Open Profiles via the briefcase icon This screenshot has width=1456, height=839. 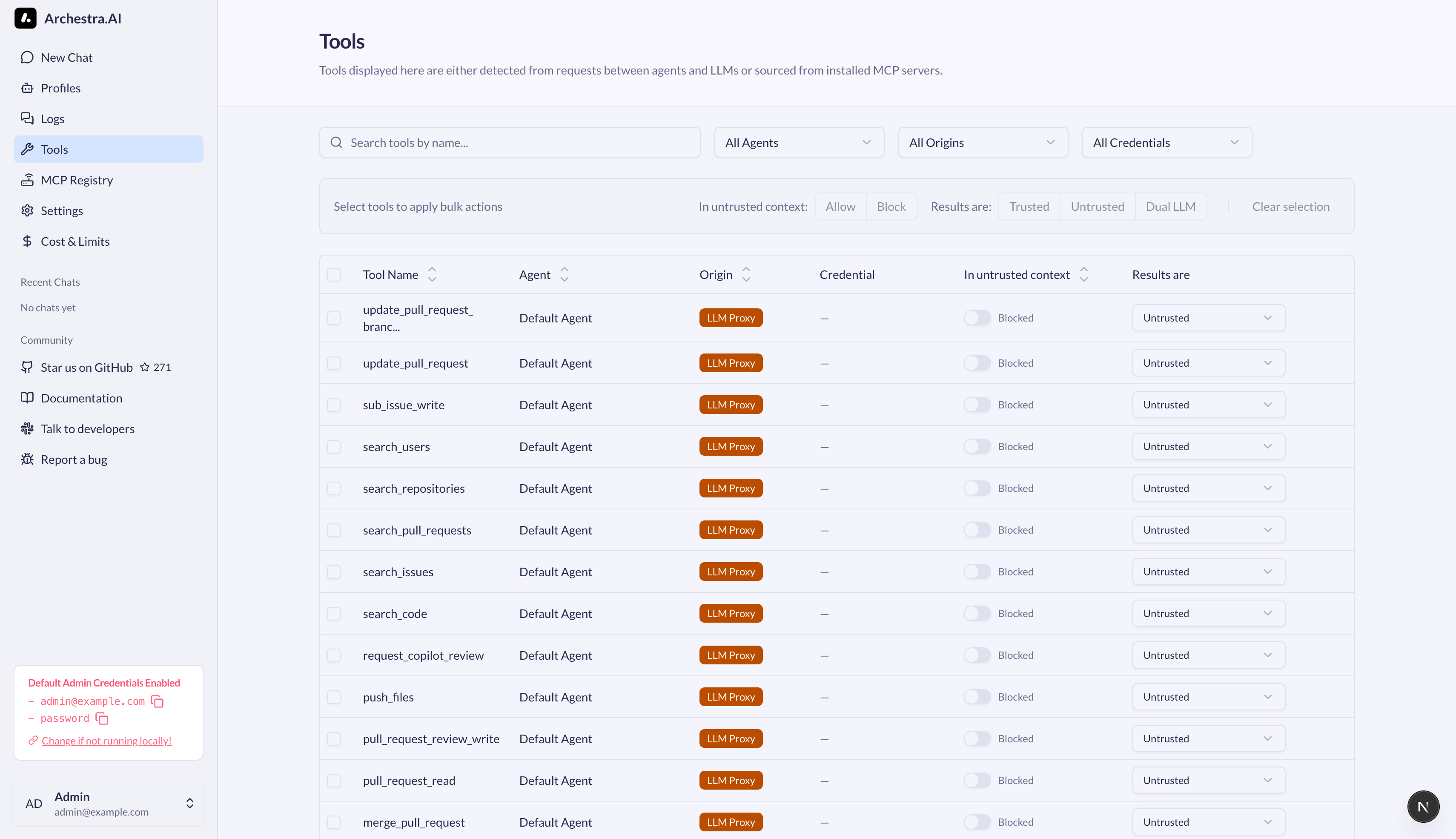coord(27,88)
